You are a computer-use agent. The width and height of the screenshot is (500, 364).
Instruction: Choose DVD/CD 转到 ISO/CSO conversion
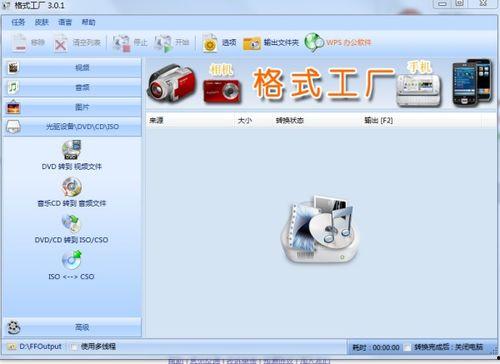point(71,229)
